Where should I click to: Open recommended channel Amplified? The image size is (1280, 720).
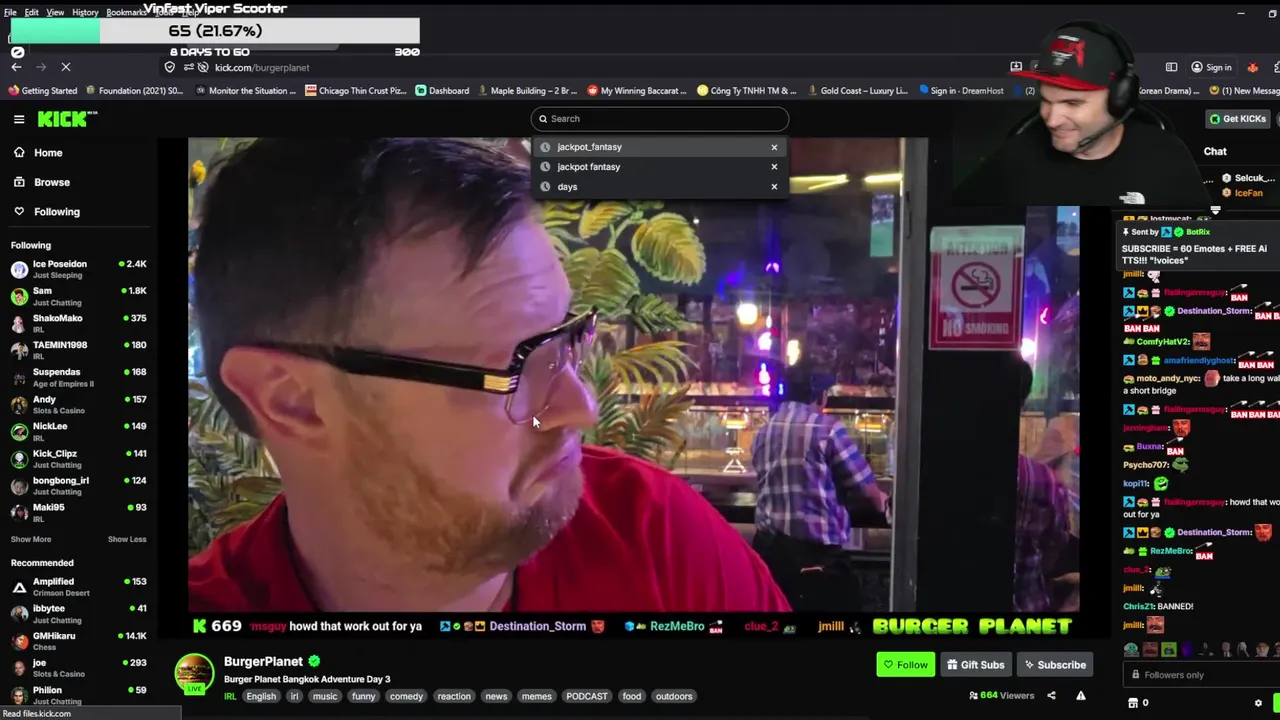78,586
